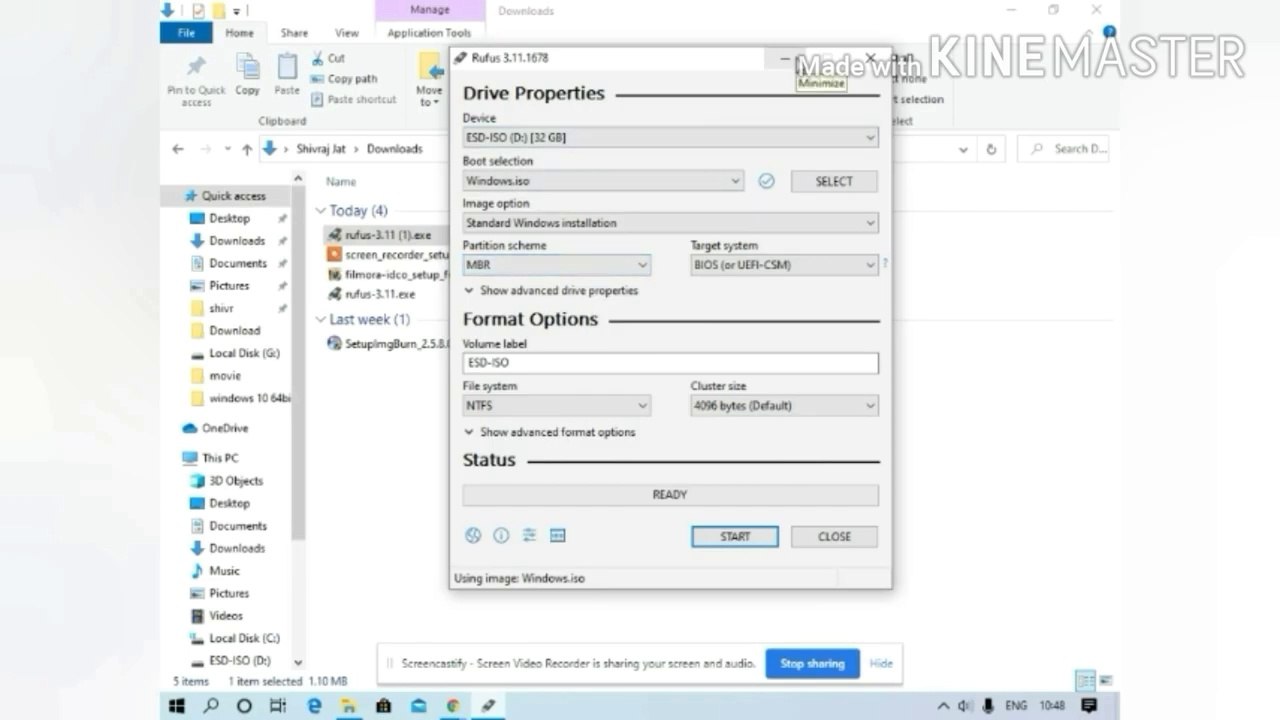
Task: Go back with Explorer's back arrow
Action: coord(178,149)
